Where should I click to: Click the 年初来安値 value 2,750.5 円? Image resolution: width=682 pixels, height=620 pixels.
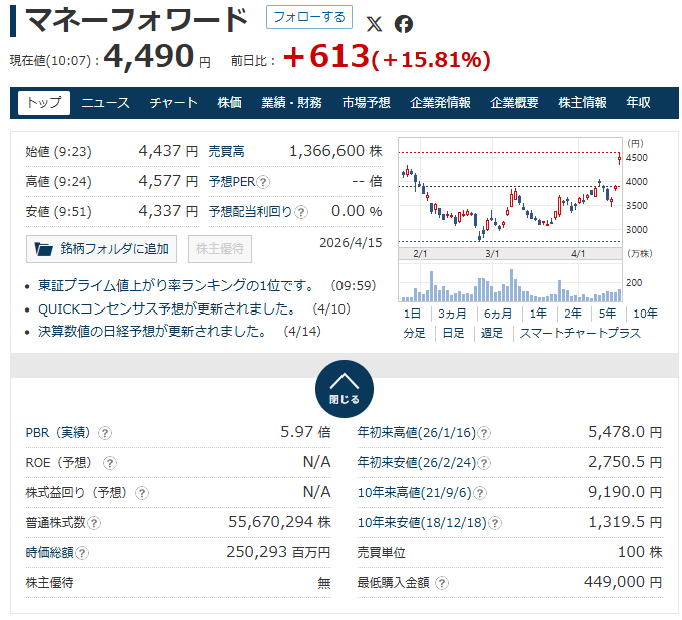[625, 462]
